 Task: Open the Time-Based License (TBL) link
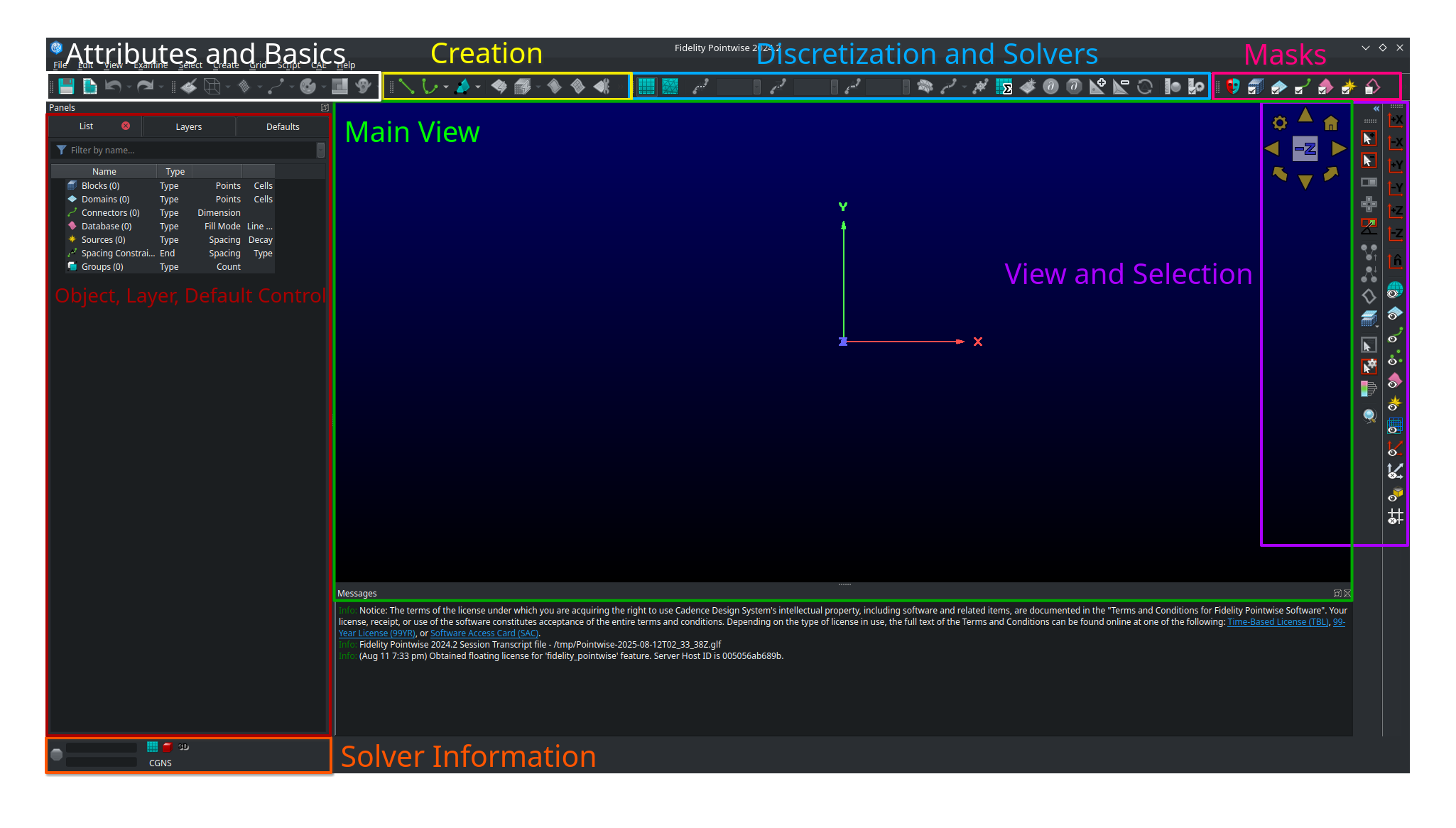1278,621
